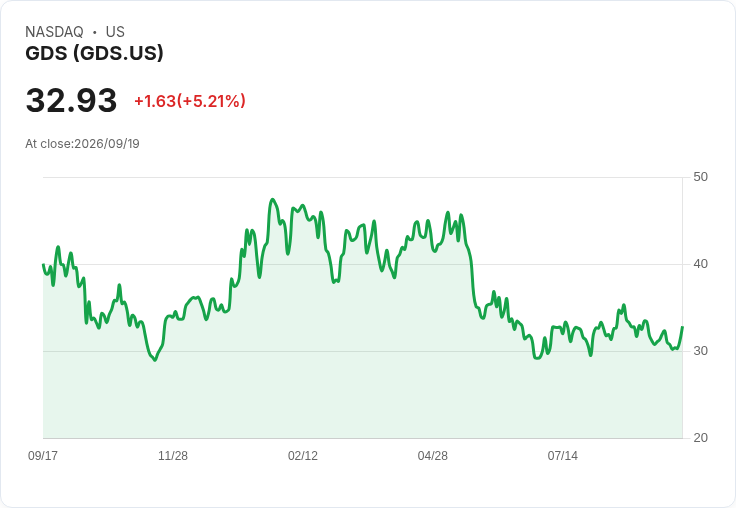Click the At close:2026/09/19 timestamp
The width and height of the screenshot is (736, 508).
point(82,144)
